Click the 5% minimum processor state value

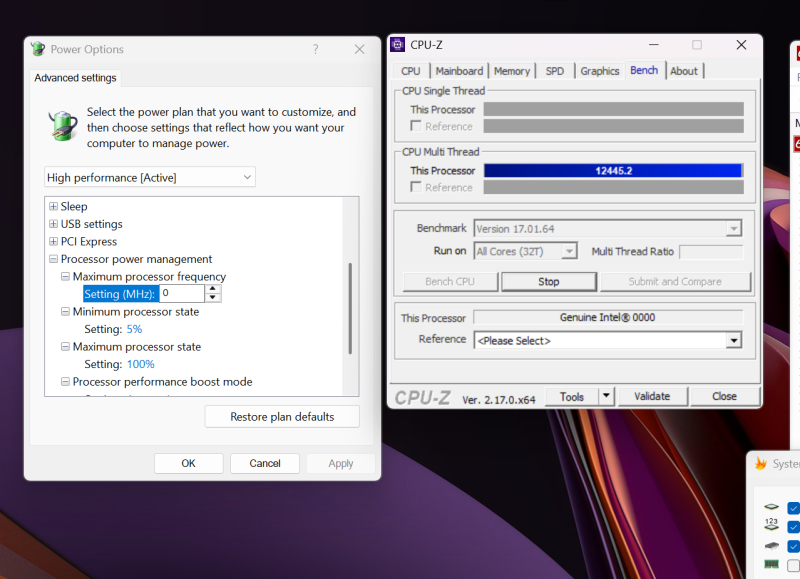click(134, 329)
